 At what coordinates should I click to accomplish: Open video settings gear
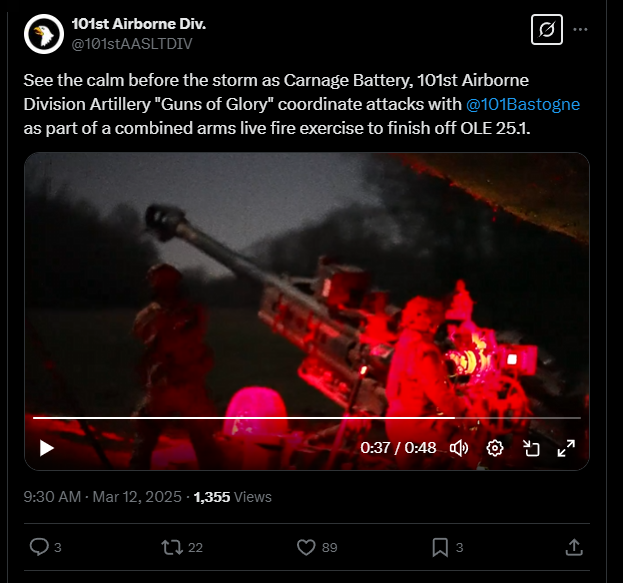tap(495, 448)
